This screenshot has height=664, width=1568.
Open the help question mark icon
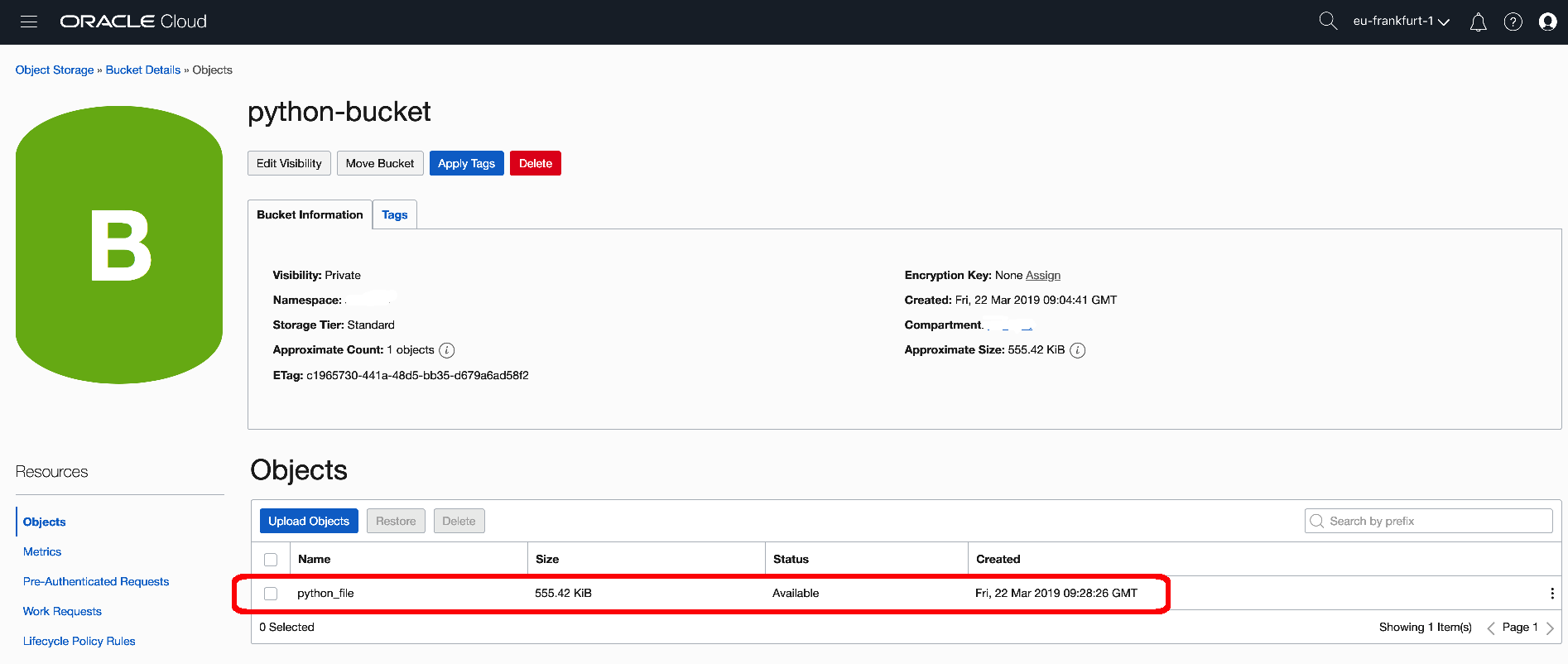[1513, 22]
